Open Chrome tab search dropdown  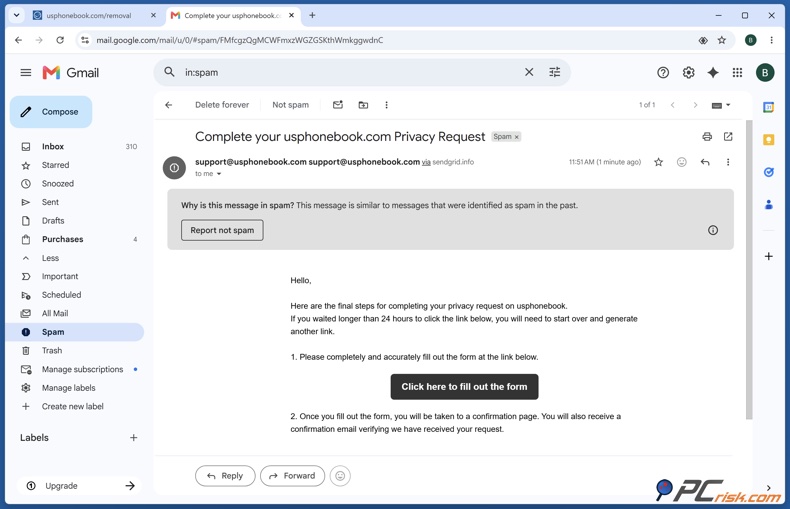pyautogui.click(x=17, y=15)
